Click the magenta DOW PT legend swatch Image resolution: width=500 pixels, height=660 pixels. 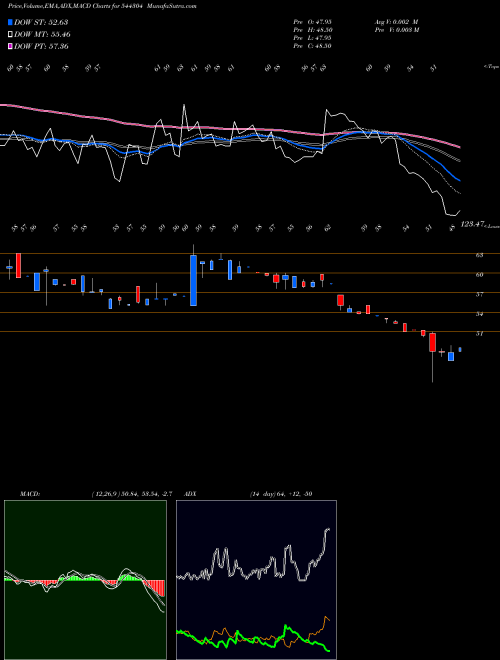(x=11, y=46)
